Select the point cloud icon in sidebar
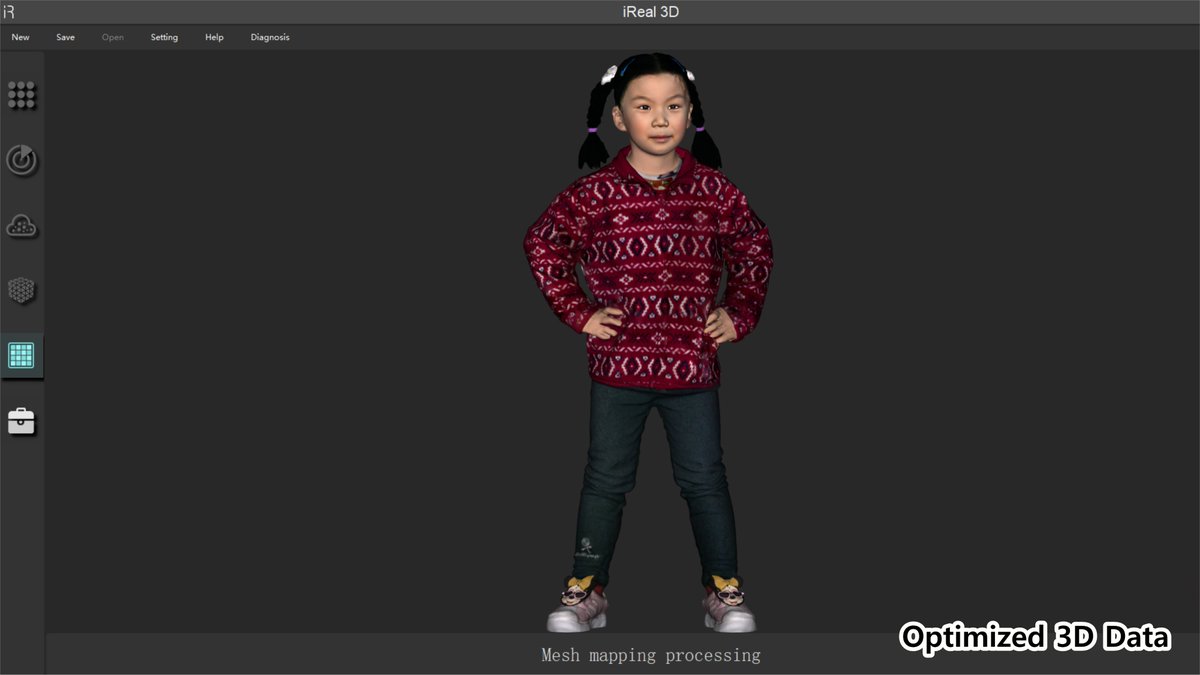 coord(22,226)
